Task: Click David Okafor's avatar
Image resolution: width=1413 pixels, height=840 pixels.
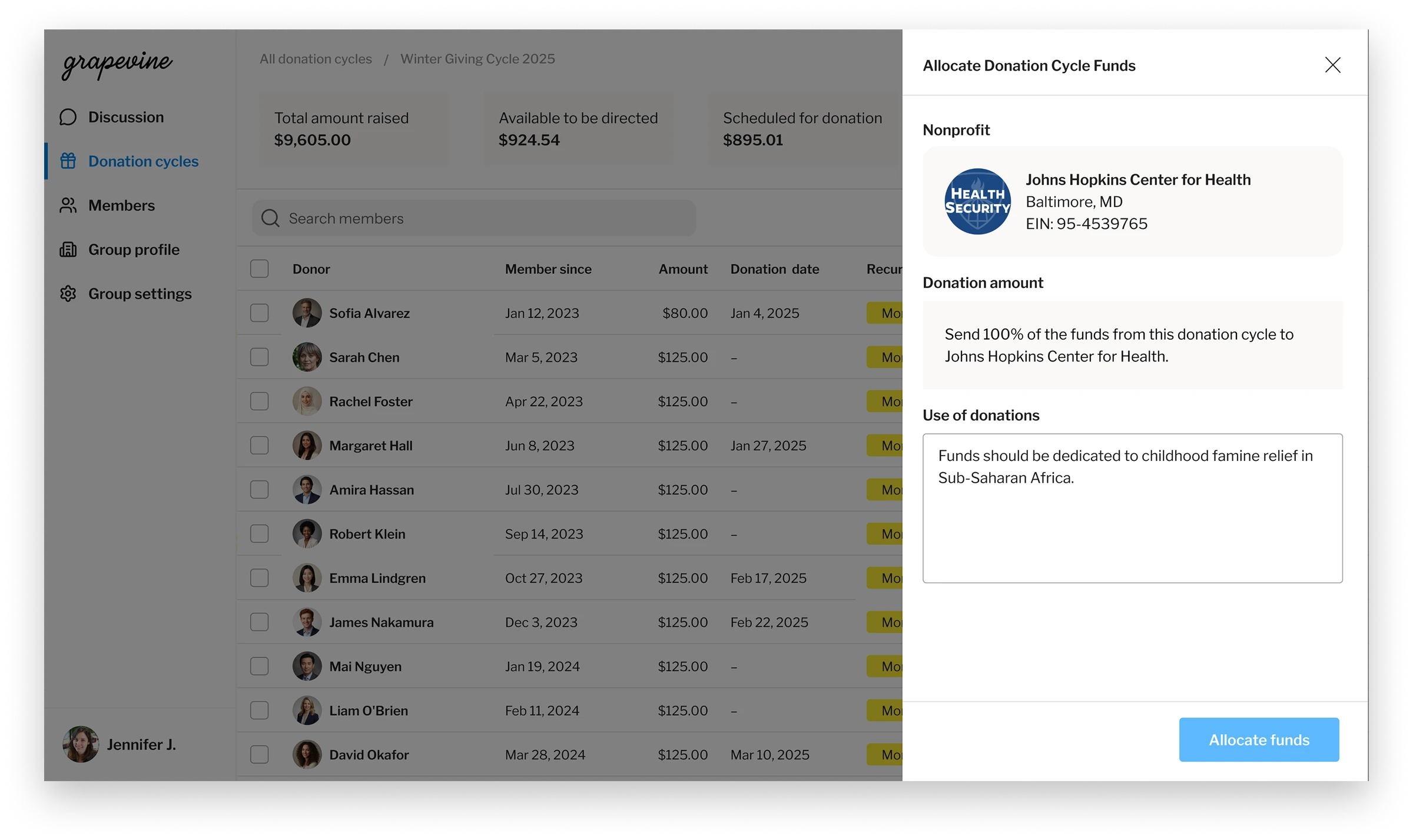Action: click(x=307, y=754)
